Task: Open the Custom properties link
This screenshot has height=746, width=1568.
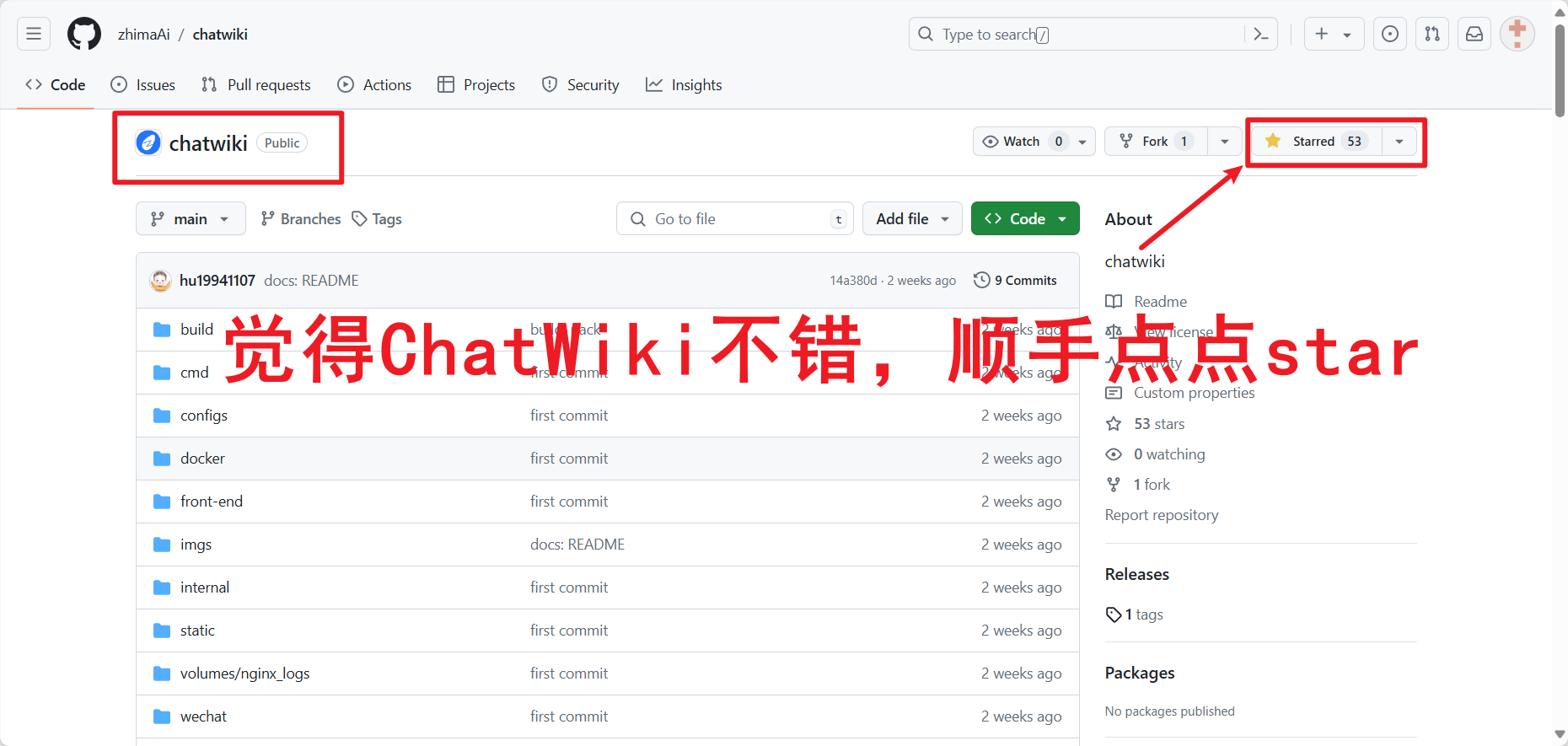Action: click(x=1194, y=393)
